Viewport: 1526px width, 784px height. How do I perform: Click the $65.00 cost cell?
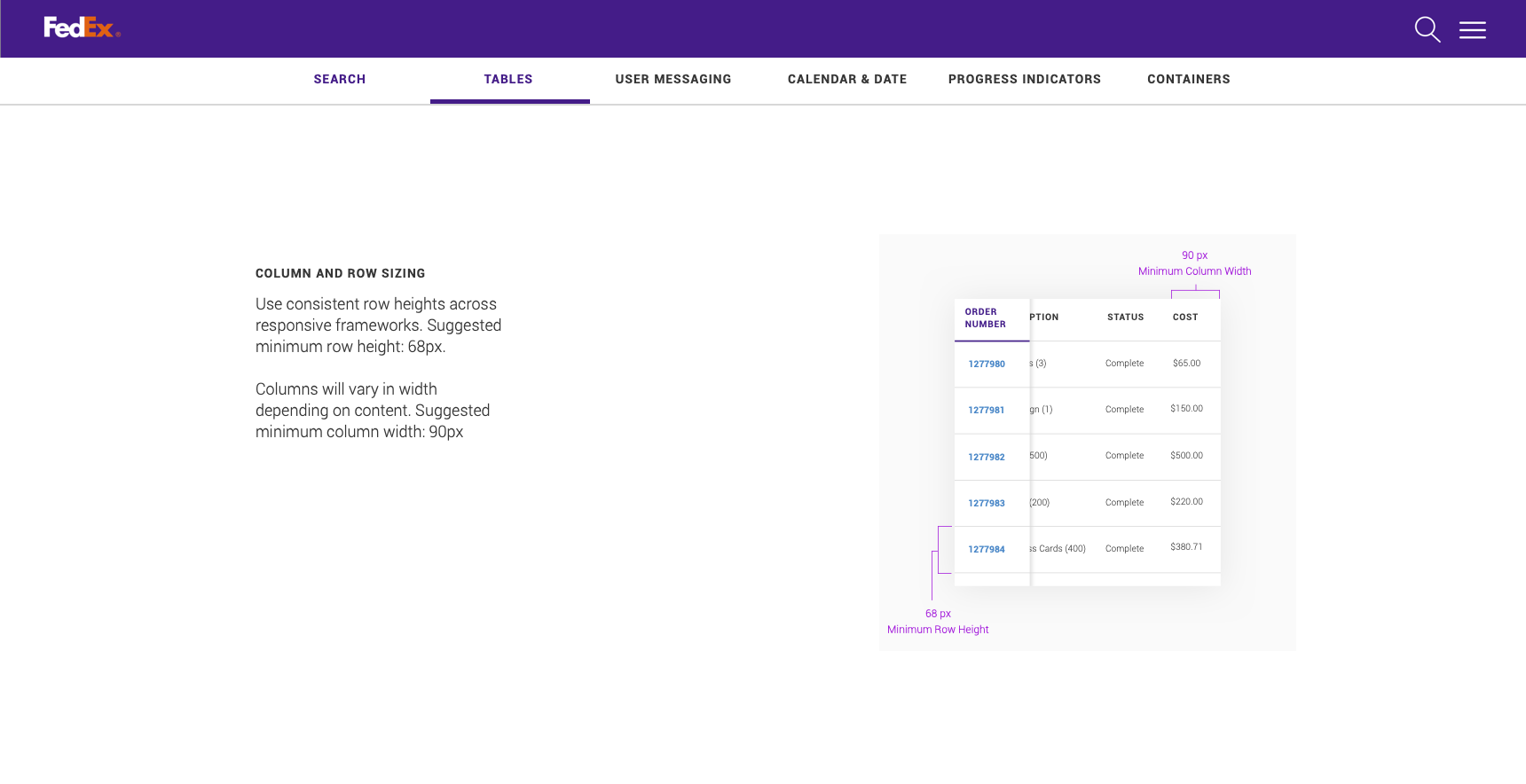1186,364
